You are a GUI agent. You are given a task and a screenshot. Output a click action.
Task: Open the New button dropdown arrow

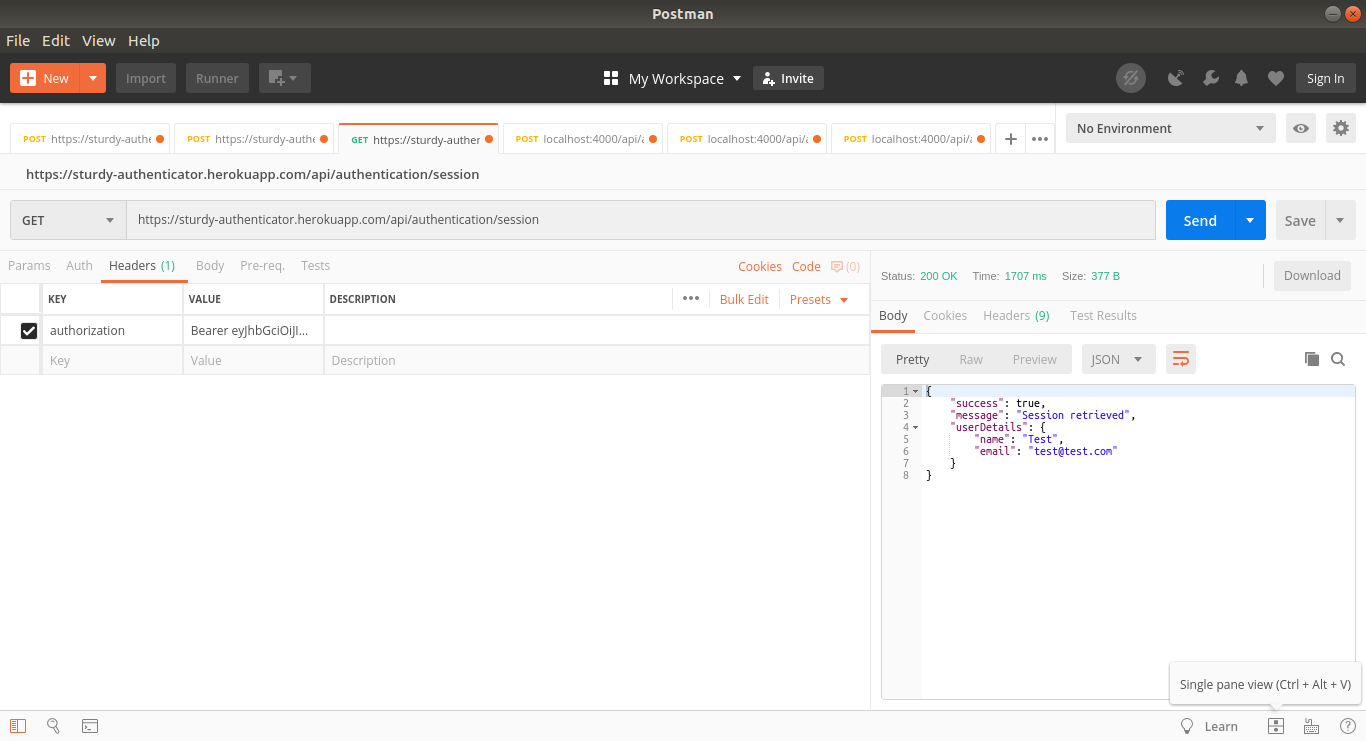[x=93, y=78]
